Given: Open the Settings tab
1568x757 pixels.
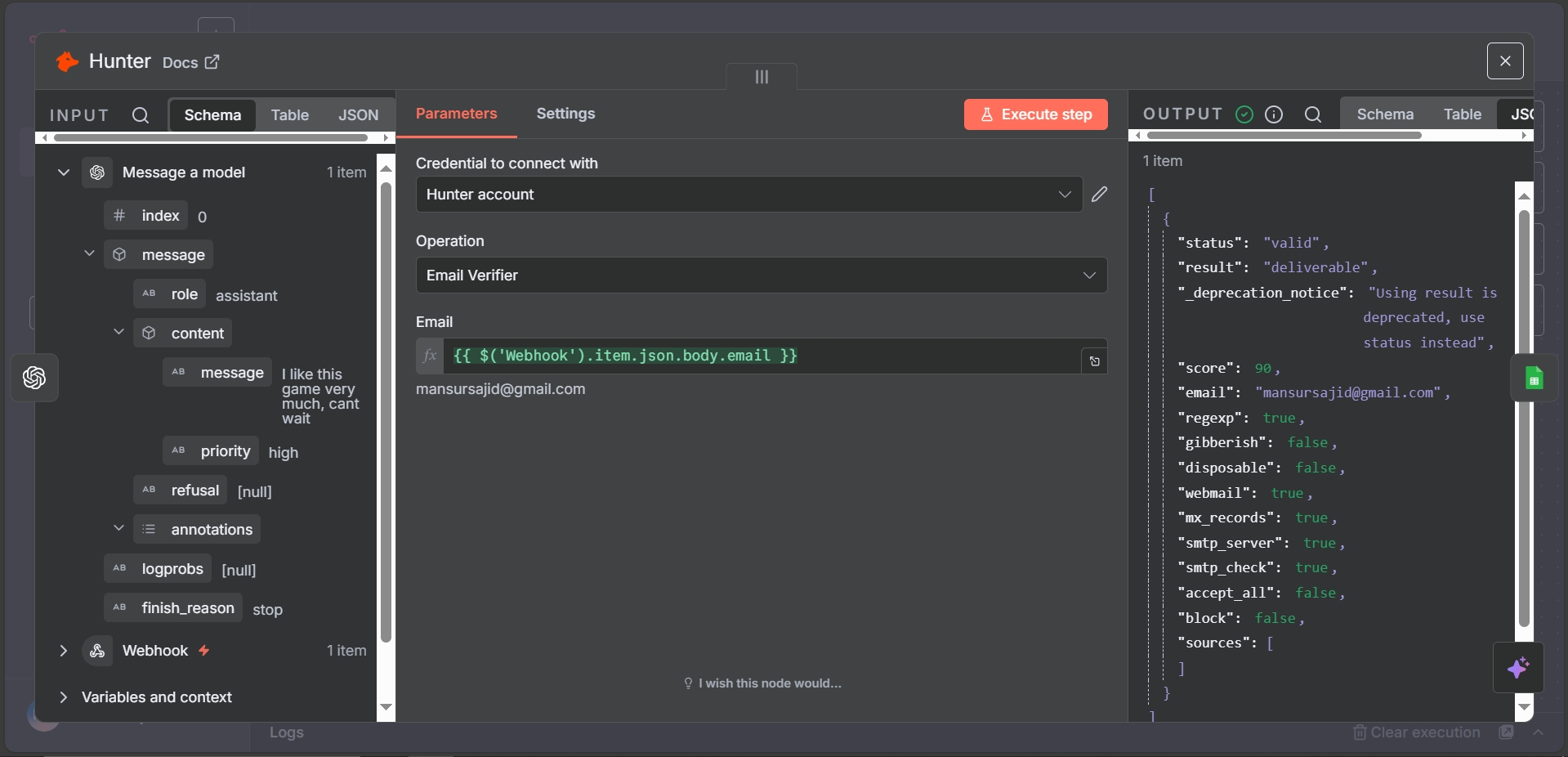Looking at the screenshot, I should (565, 114).
